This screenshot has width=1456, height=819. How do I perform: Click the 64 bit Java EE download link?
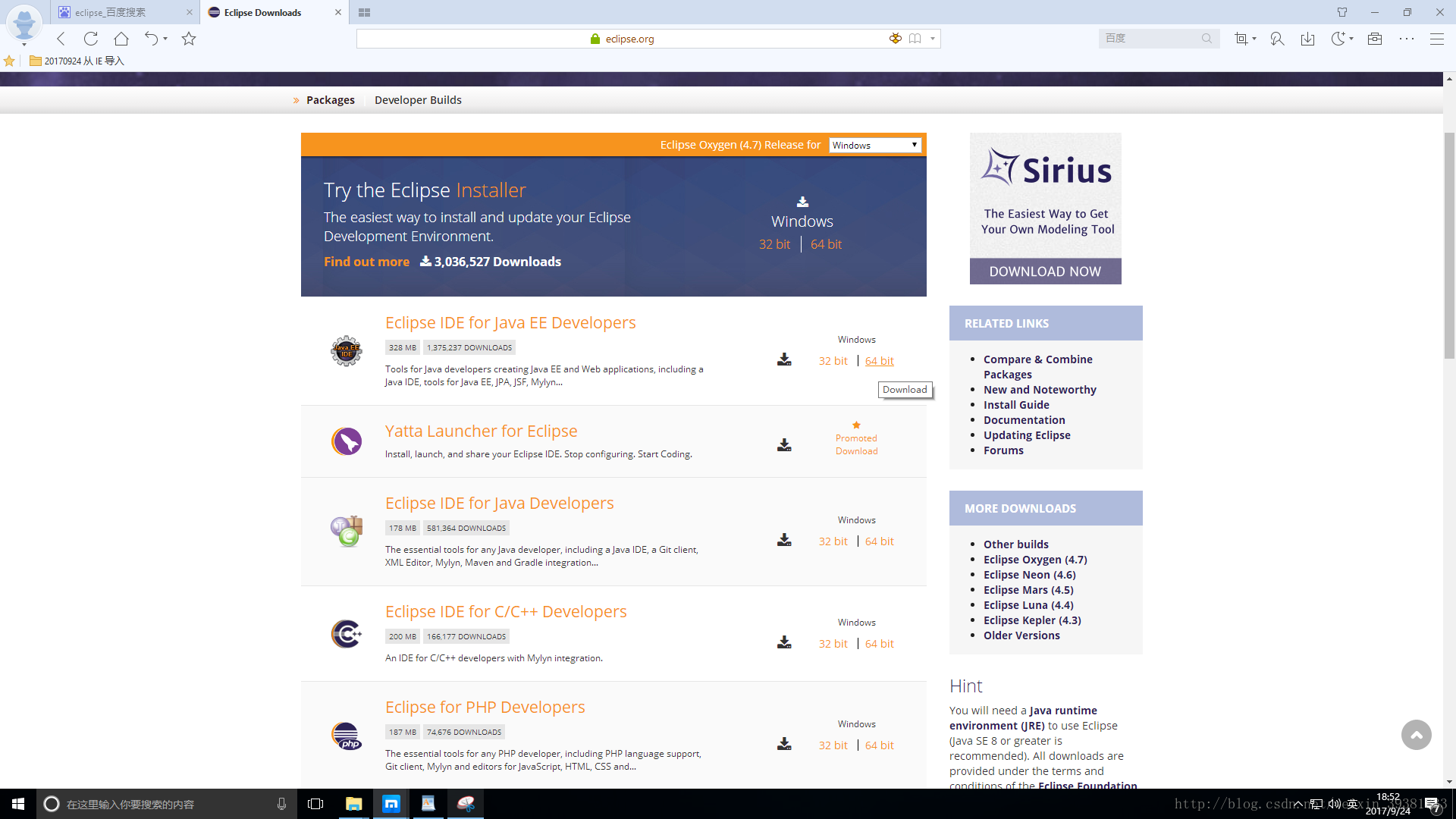878,360
